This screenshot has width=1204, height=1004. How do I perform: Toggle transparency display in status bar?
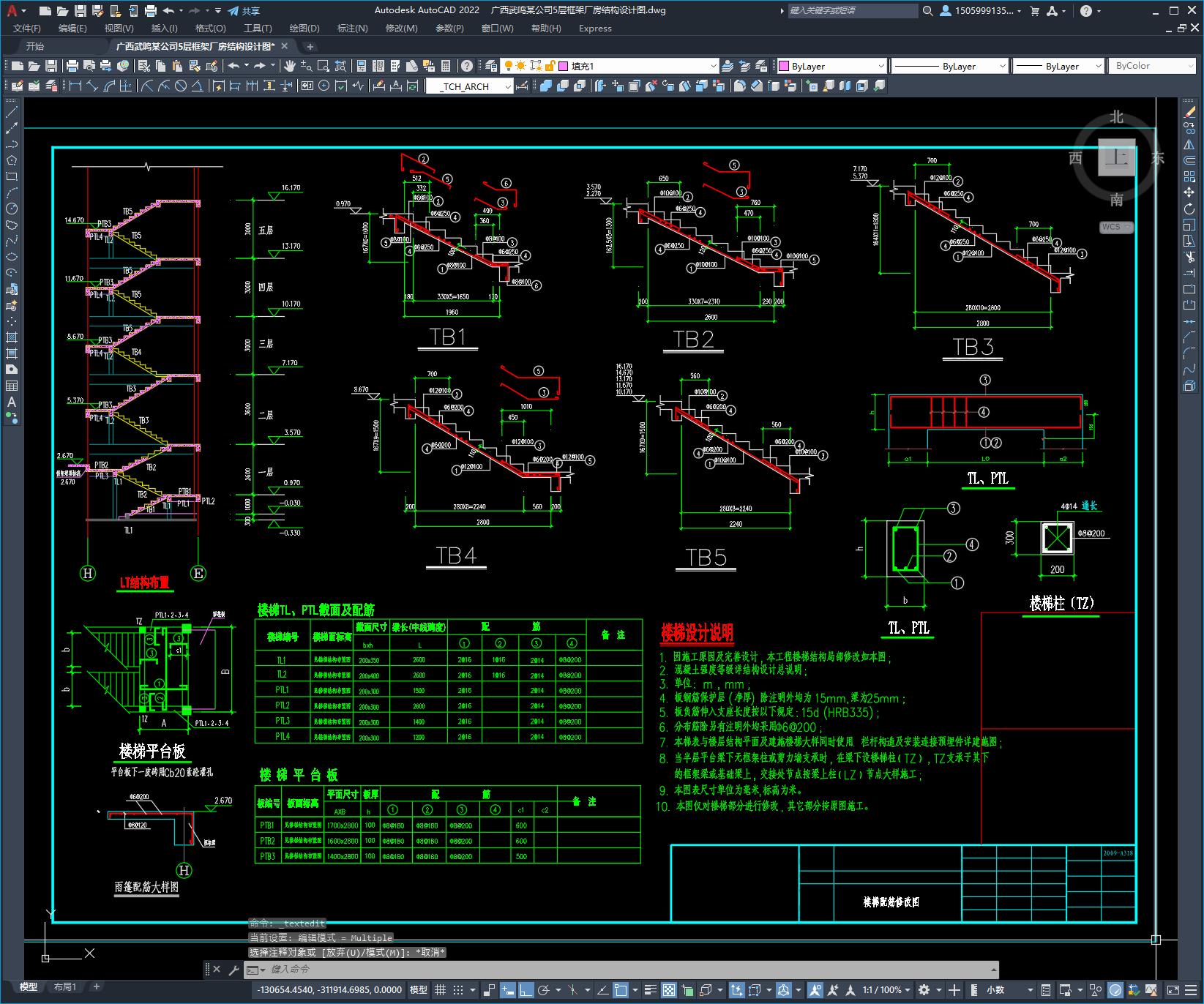pos(669,990)
